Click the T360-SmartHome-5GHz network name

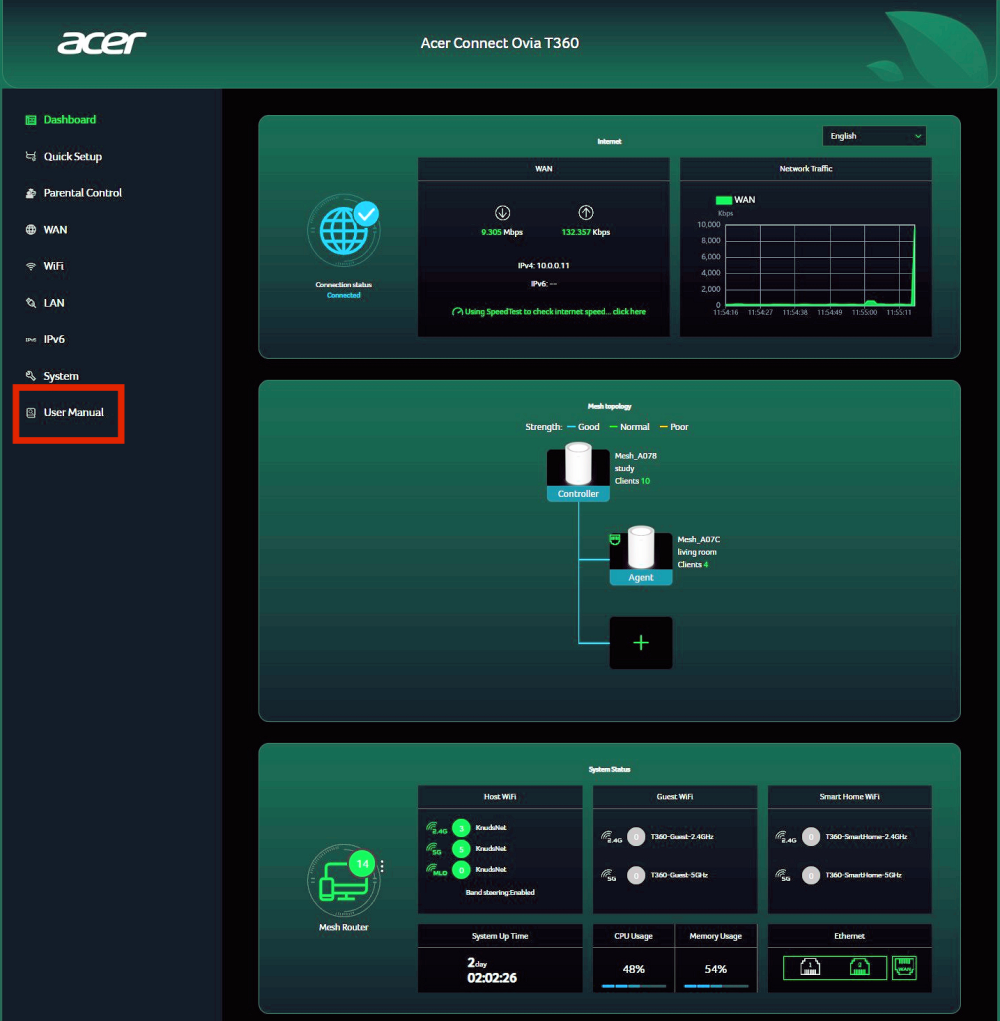[863, 875]
